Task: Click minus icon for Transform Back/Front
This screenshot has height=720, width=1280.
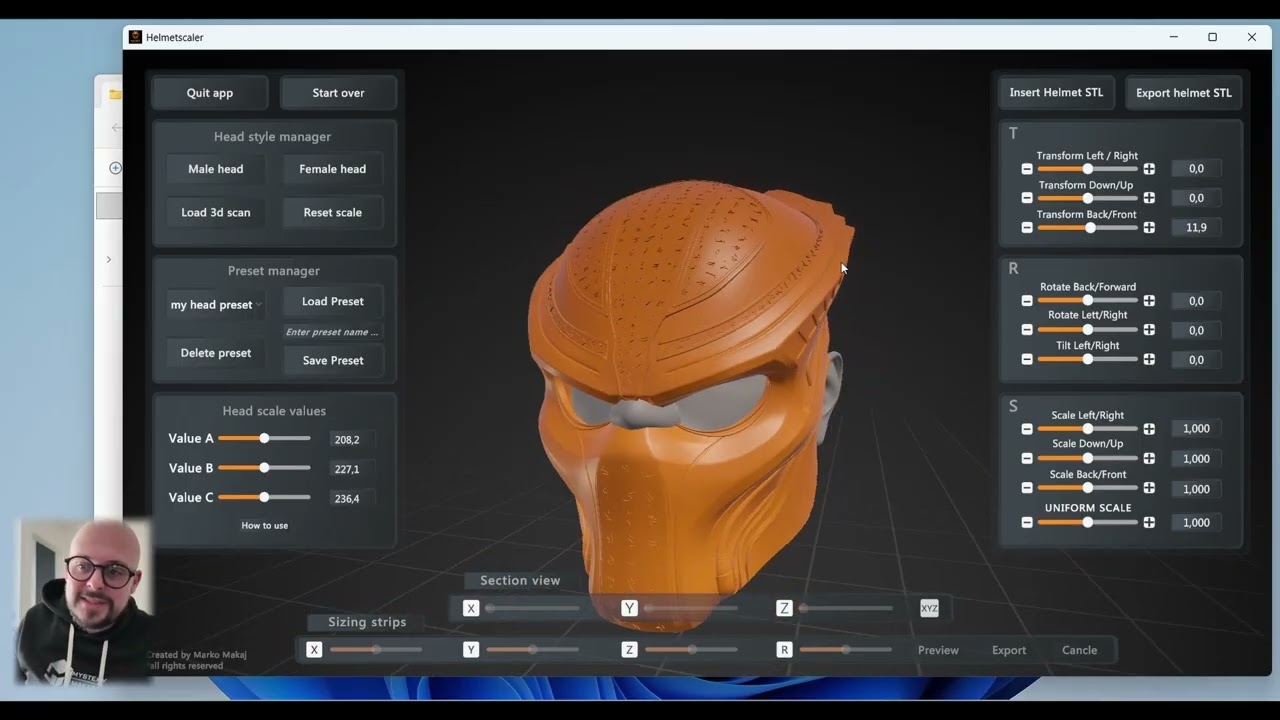Action: (x=1027, y=228)
